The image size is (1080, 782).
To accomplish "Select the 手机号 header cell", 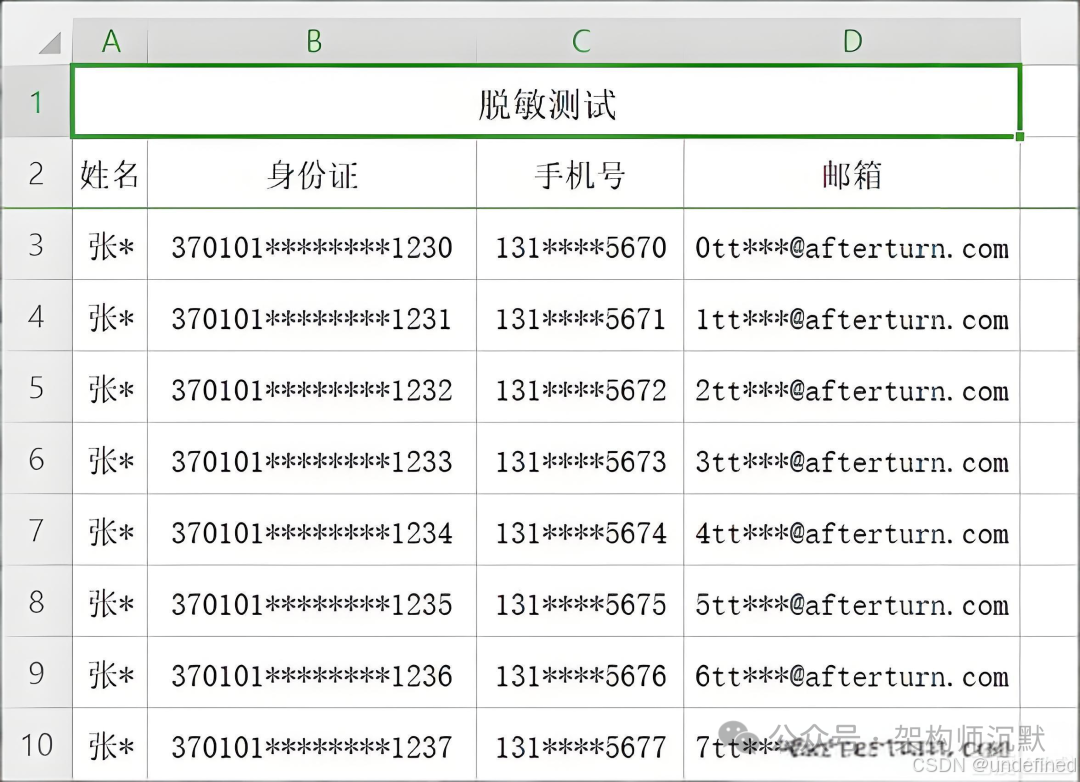I will click(580, 174).
